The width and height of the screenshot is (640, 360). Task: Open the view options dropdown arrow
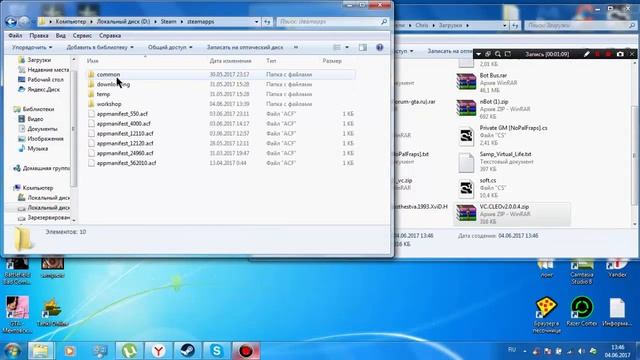pos(347,47)
